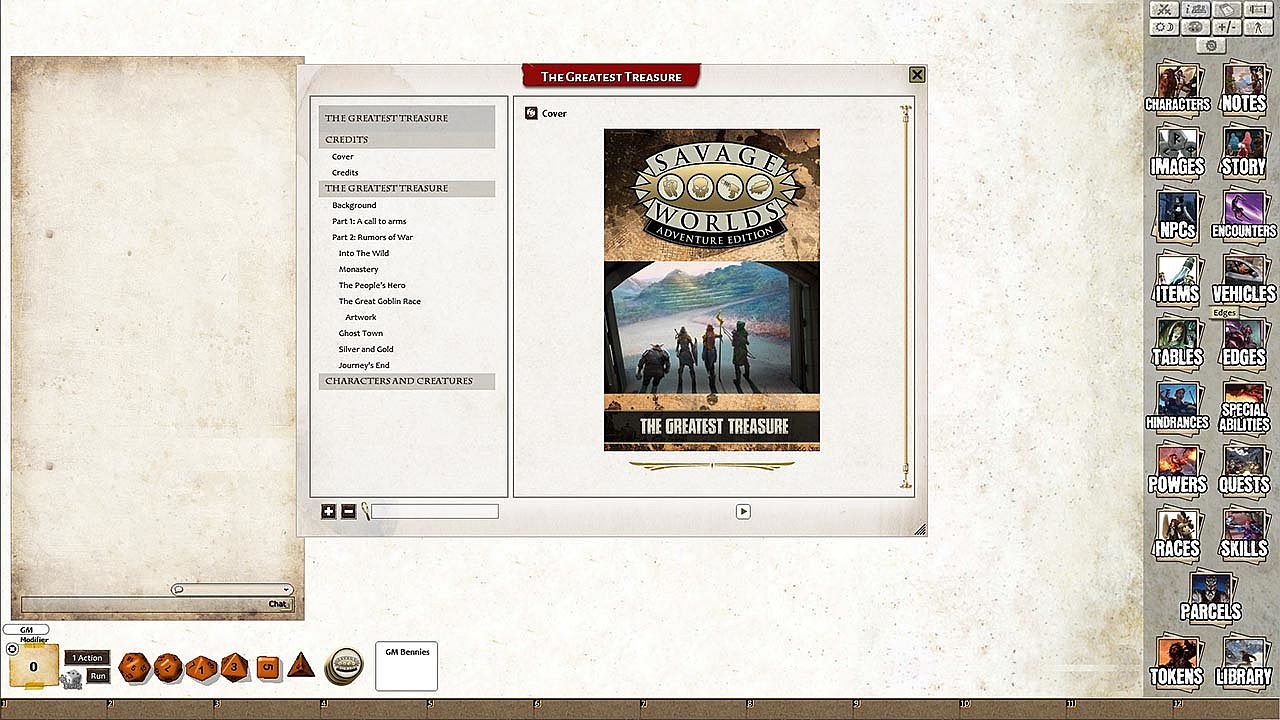
Task: Open the Images sidebar panel
Action: (1177, 151)
